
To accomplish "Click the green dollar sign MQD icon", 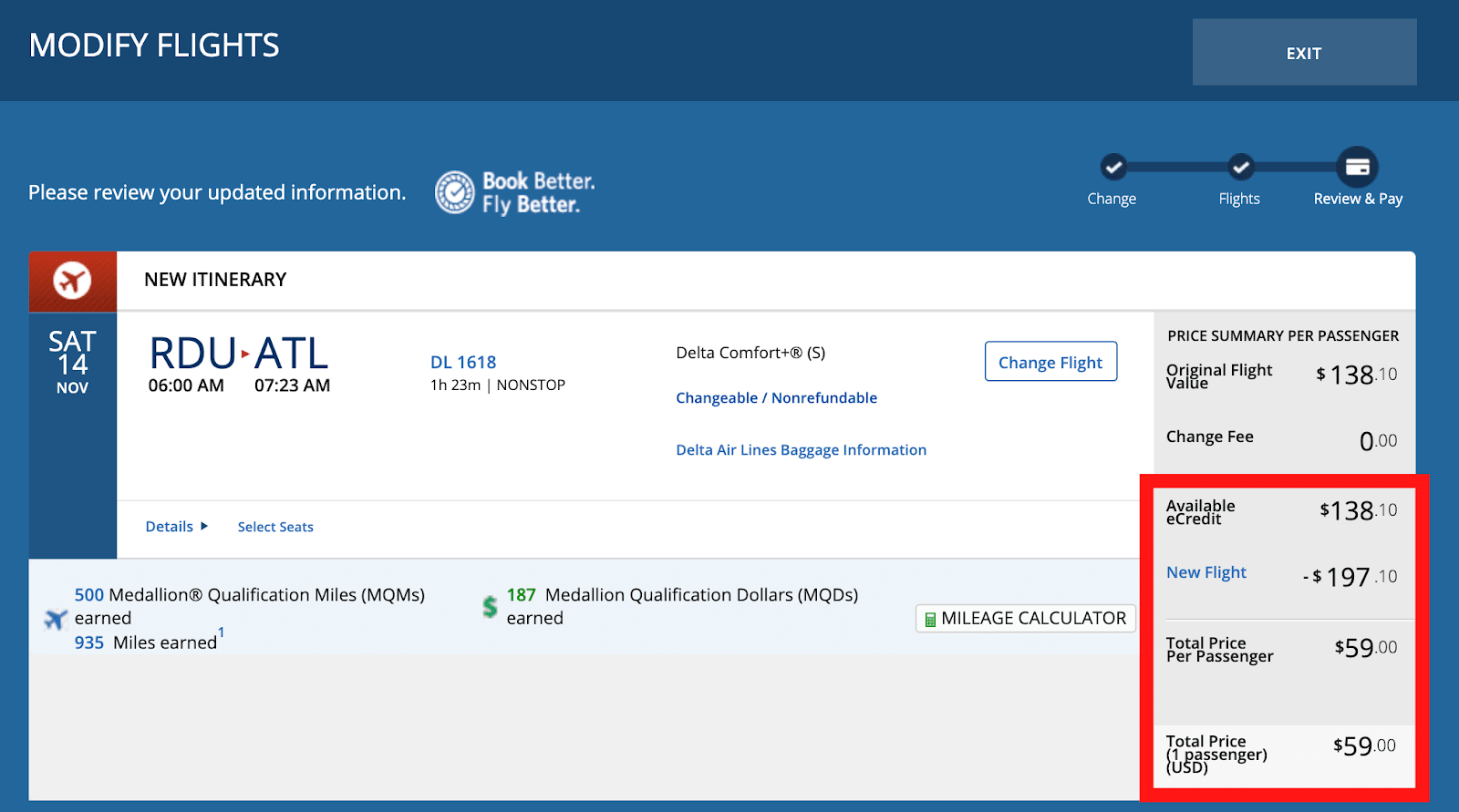I will (490, 607).
